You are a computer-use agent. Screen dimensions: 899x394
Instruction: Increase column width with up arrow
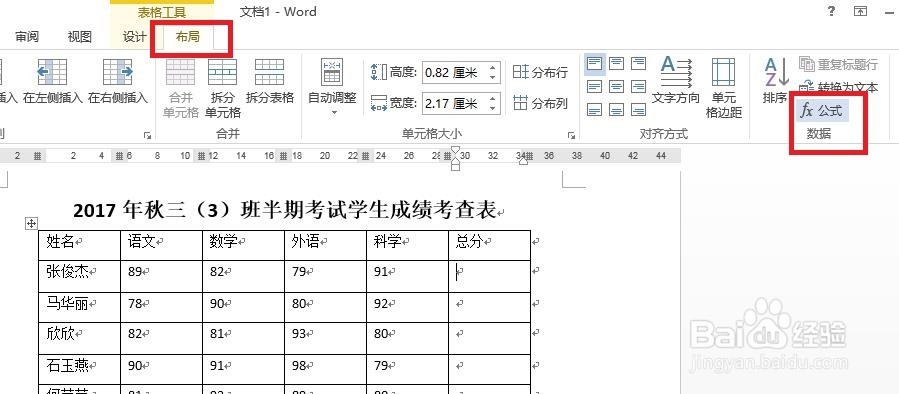tap(493, 99)
